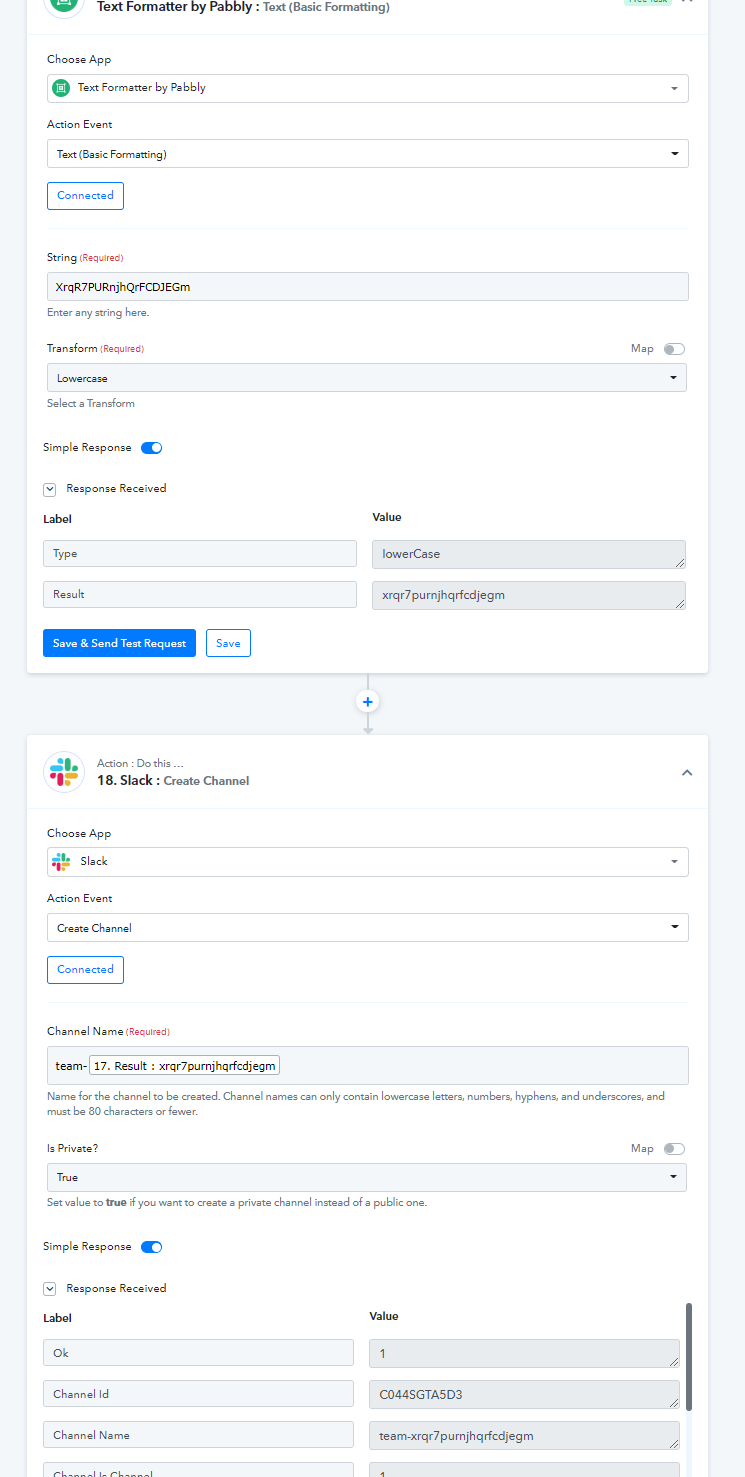Viewport: 745px width, 1477px height.
Task: Click the plus icon to add a step
Action: pos(368,702)
